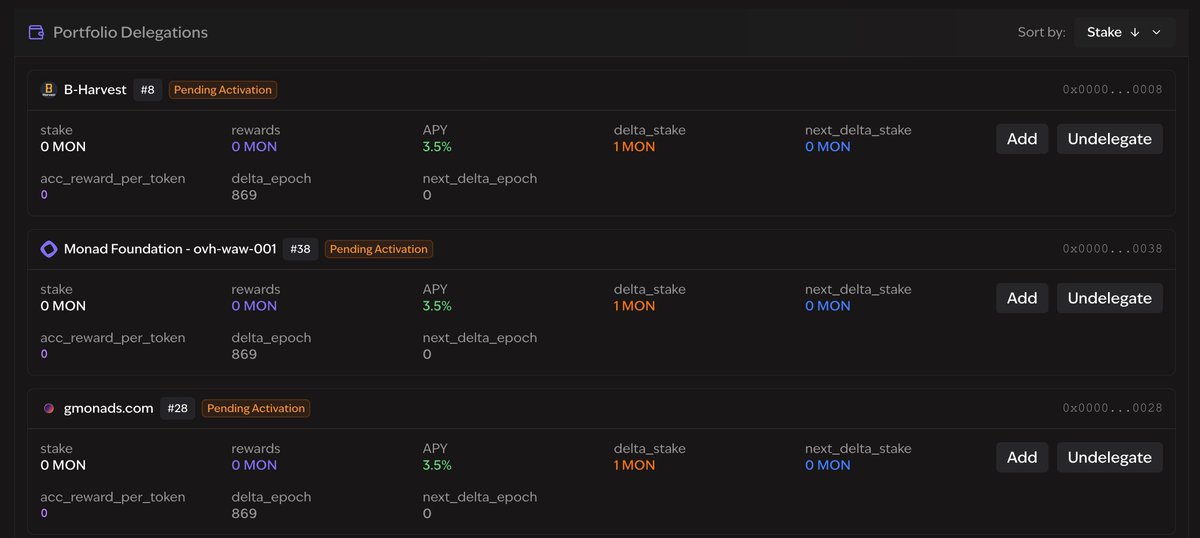Image resolution: width=1200 pixels, height=538 pixels.
Task: Click the address 0x0000...0008
Action: [1112, 90]
